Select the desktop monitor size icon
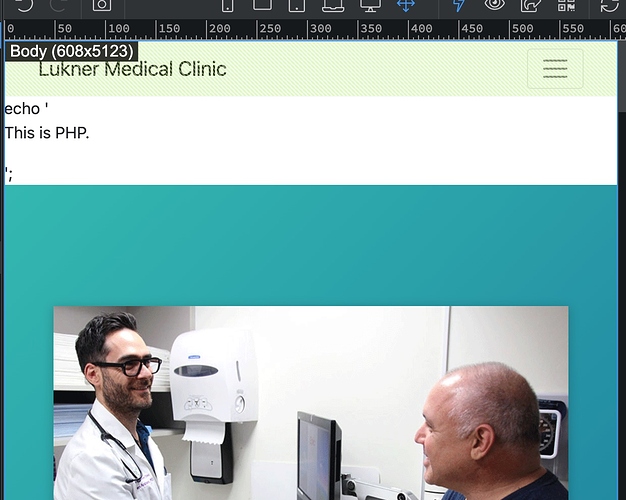The width and height of the screenshot is (626, 500). (370, 5)
